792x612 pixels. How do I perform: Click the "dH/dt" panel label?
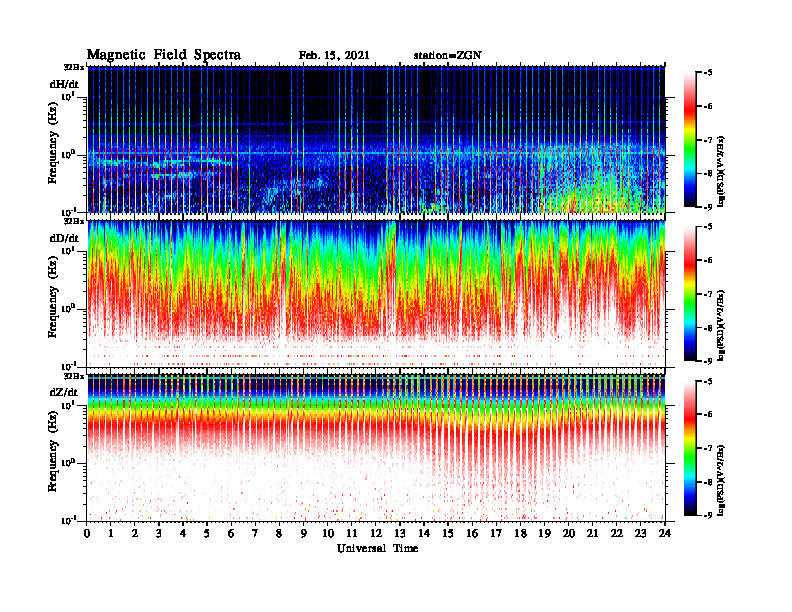point(64,84)
